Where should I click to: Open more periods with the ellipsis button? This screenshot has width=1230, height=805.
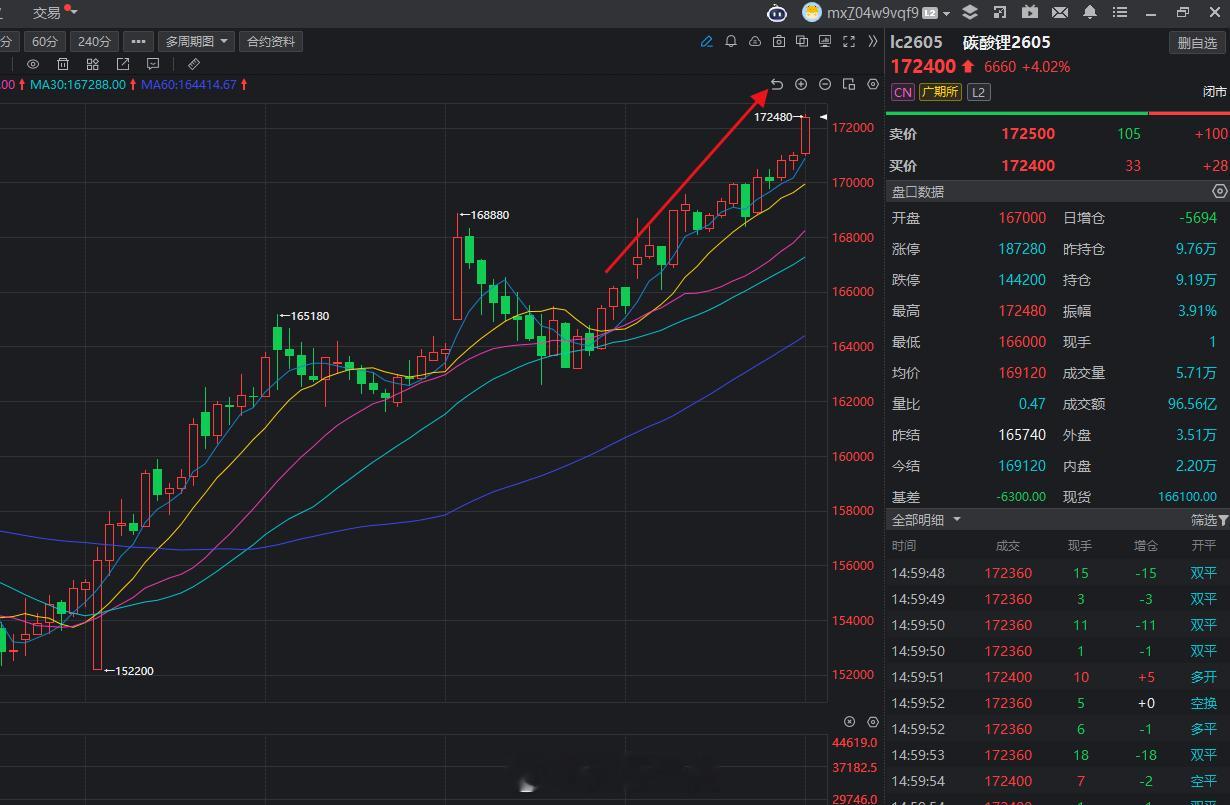[x=138, y=41]
